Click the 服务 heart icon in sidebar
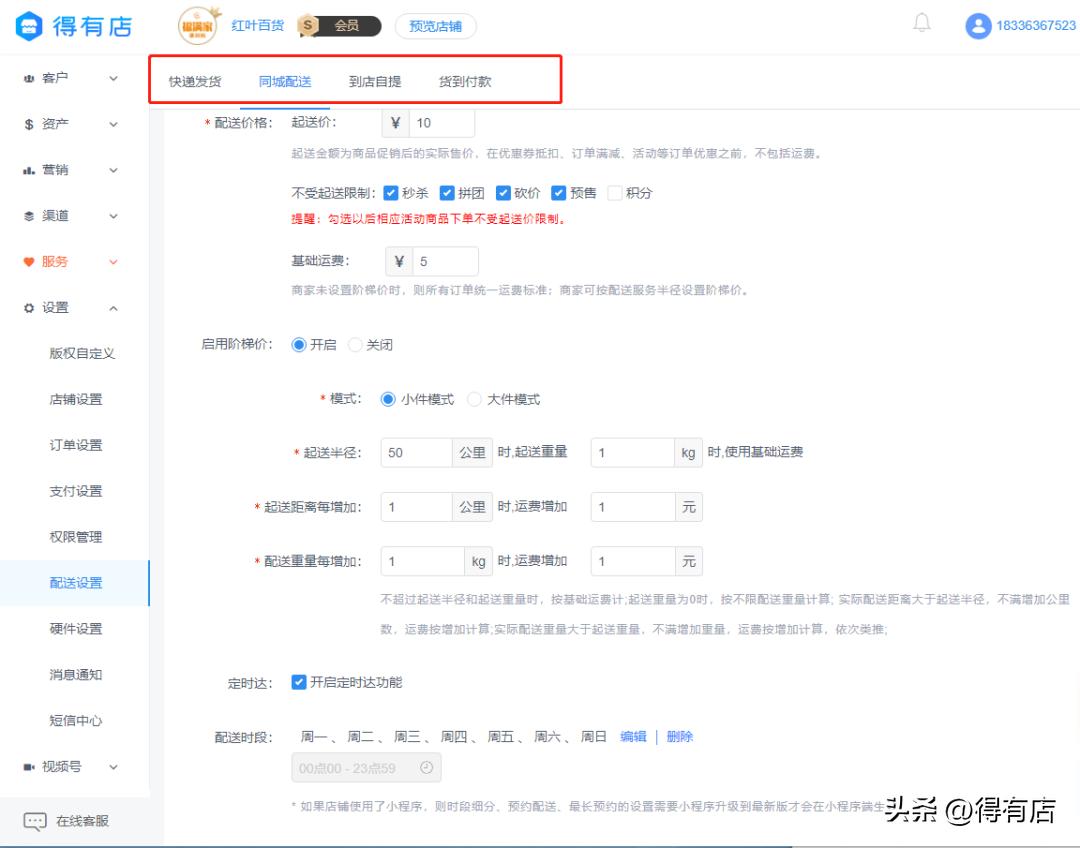 point(30,259)
